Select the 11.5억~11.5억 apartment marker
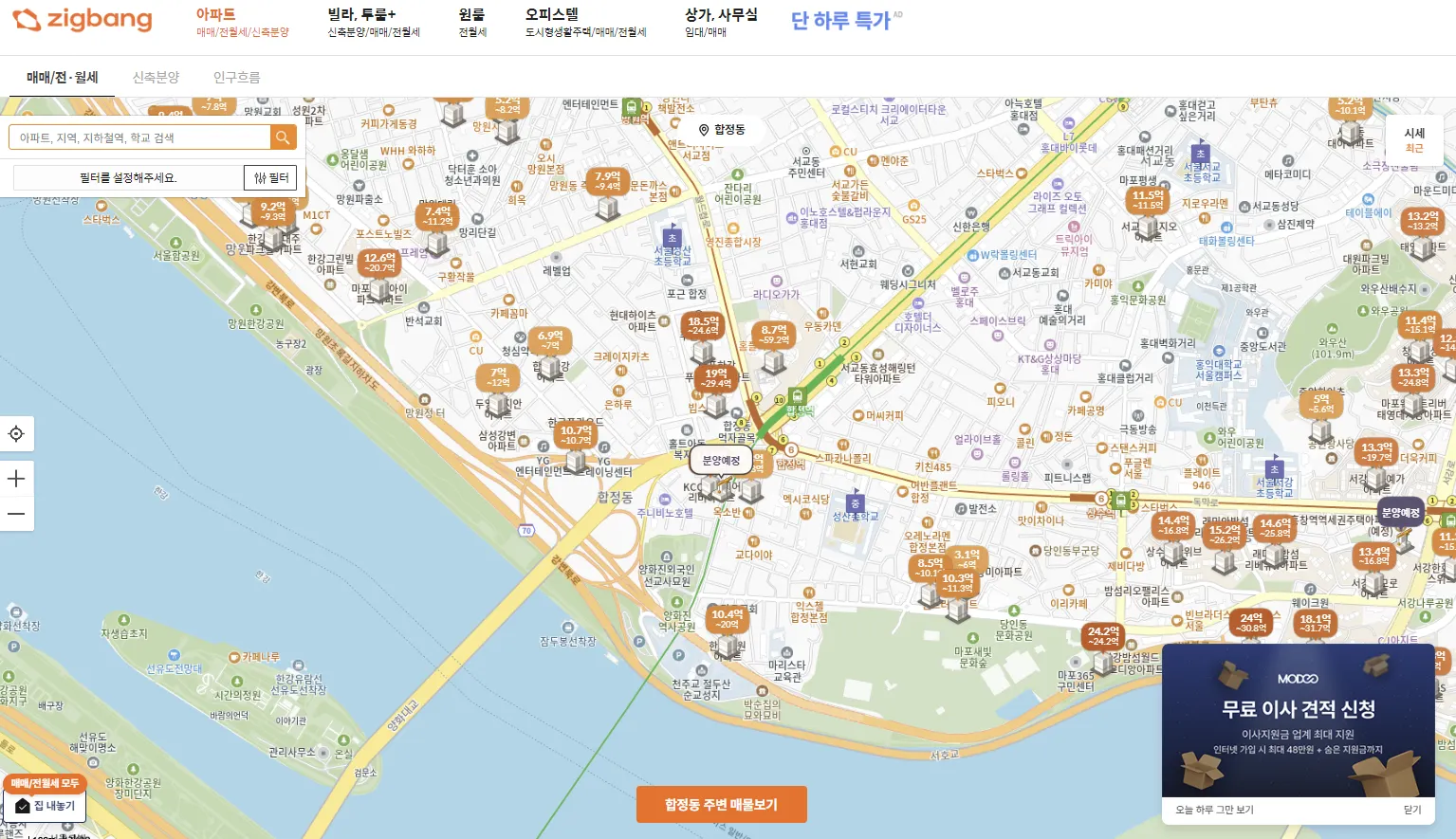The width and height of the screenshot is (1456, 839). coord(1148,199)
